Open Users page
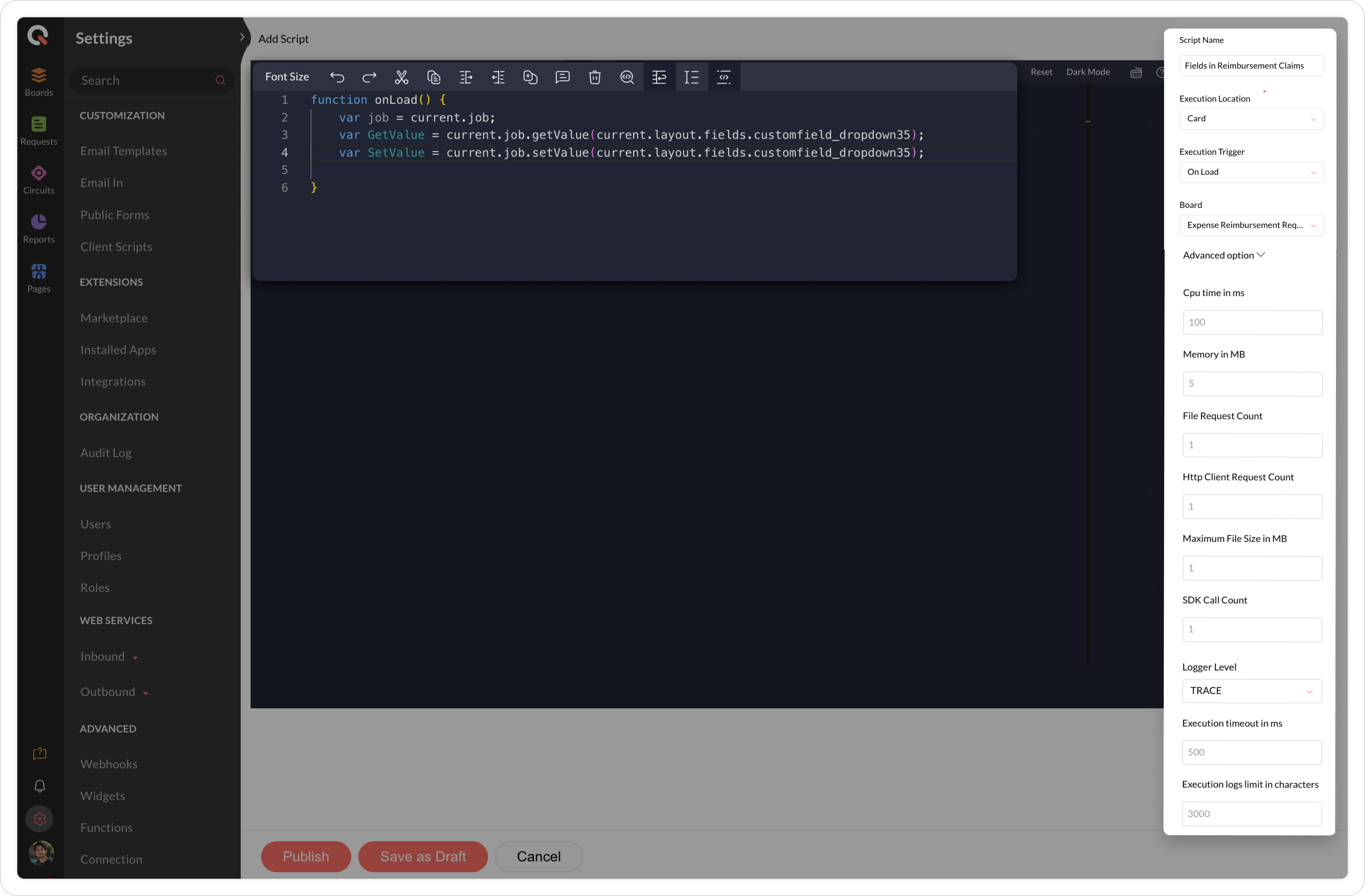 [96, 524]
